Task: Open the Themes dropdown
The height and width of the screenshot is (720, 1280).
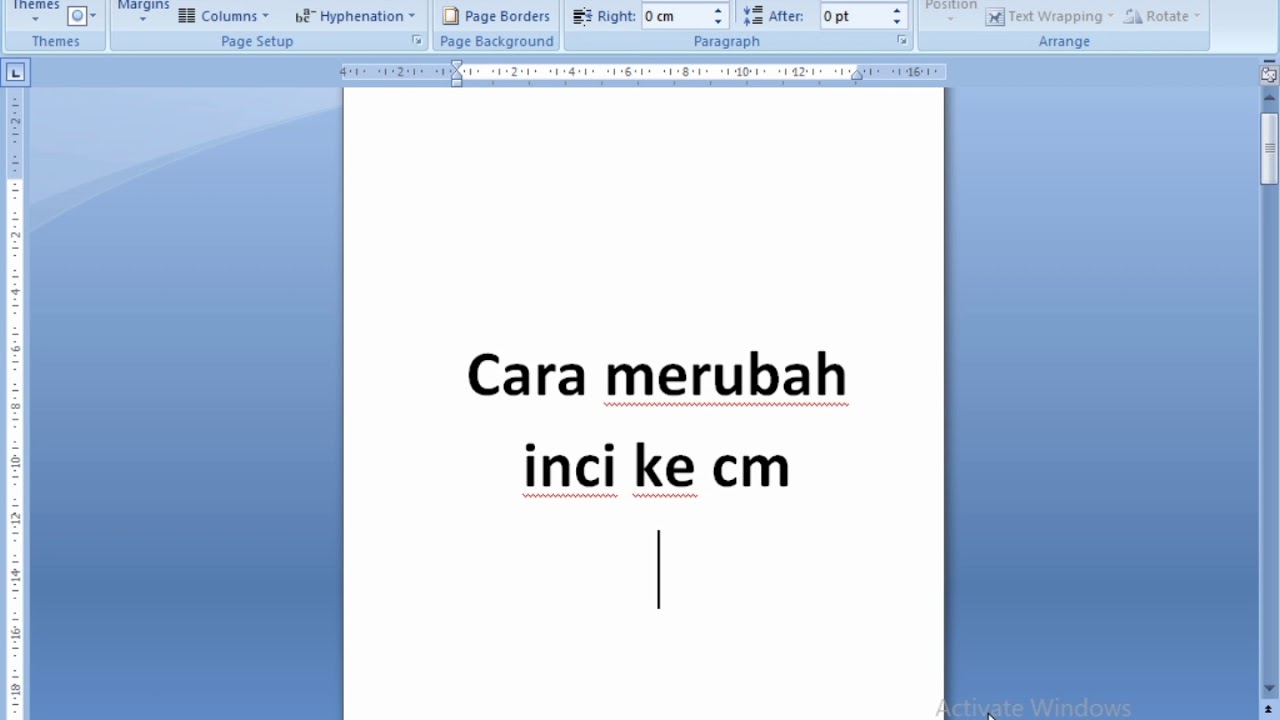Action: 35,11
